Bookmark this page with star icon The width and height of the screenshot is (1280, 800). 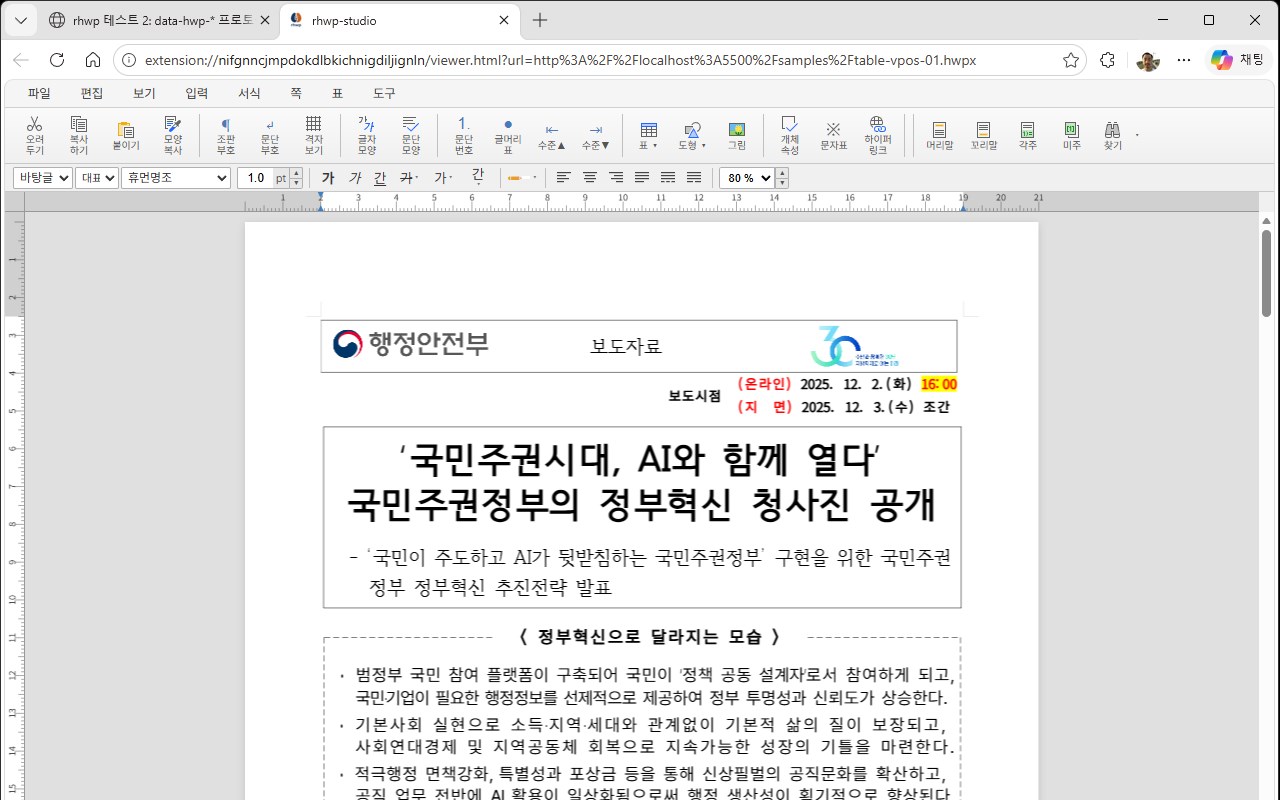pyautogui.click(x=1071, y=60)
